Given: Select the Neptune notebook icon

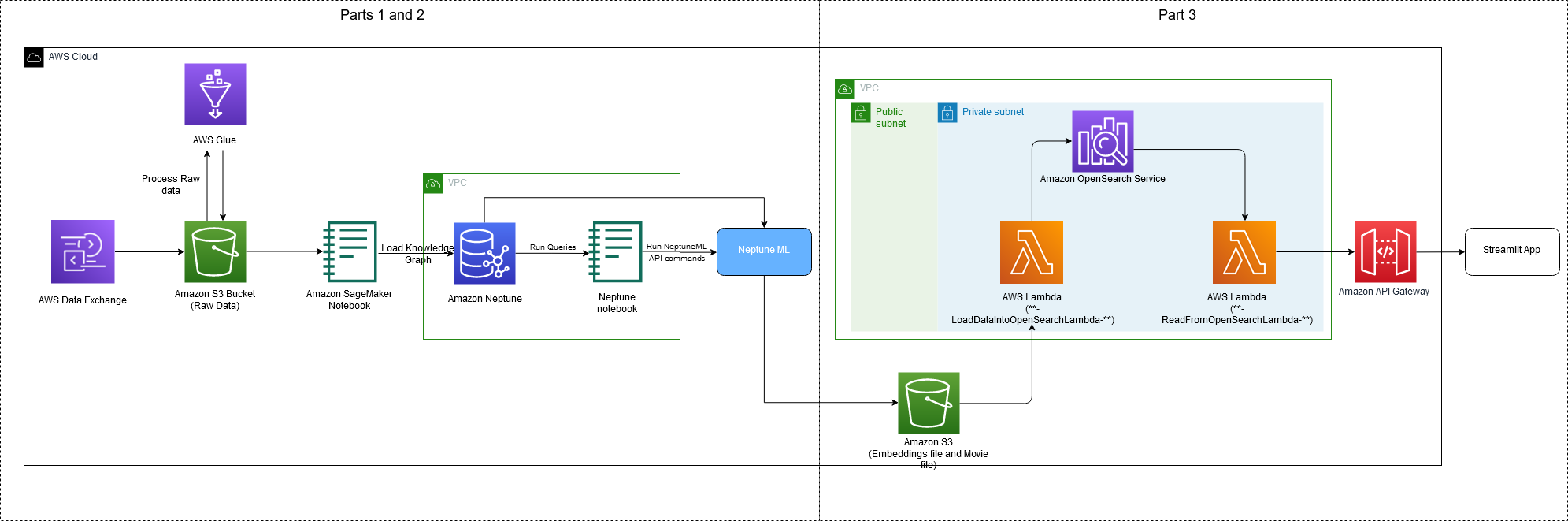Looking at the screenshot, I should (616, 251).
